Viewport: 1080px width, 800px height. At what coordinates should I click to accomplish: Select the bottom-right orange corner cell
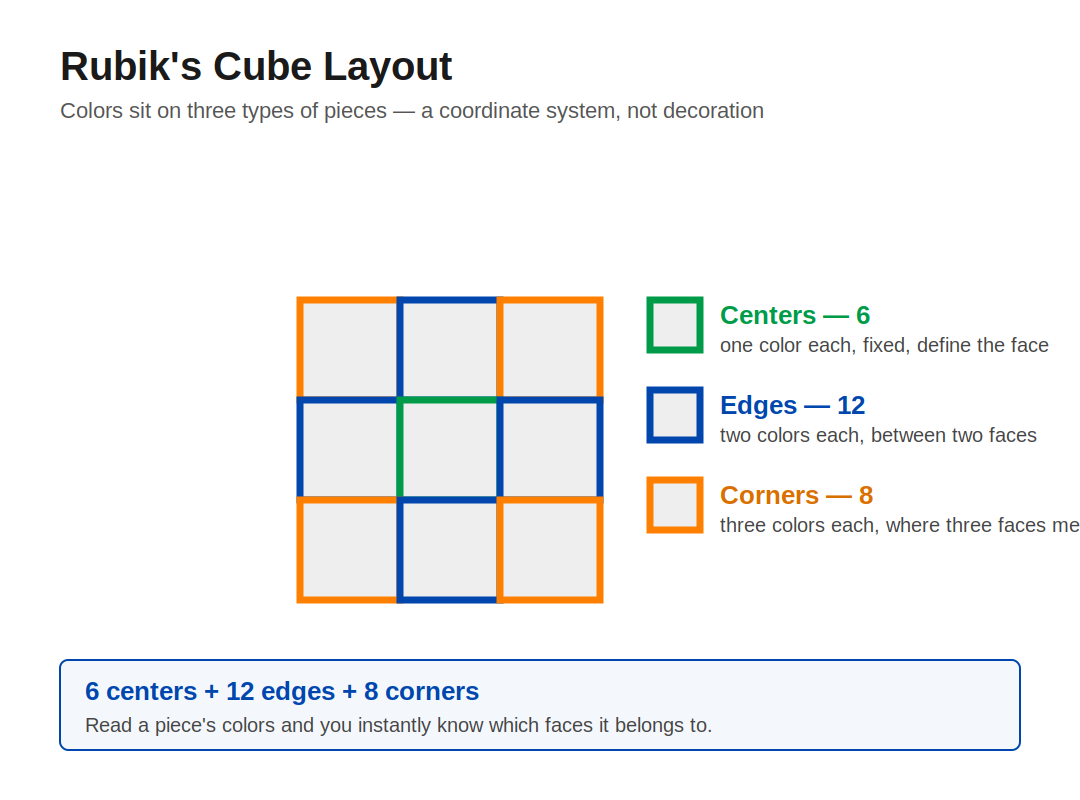tap(550, 550)
